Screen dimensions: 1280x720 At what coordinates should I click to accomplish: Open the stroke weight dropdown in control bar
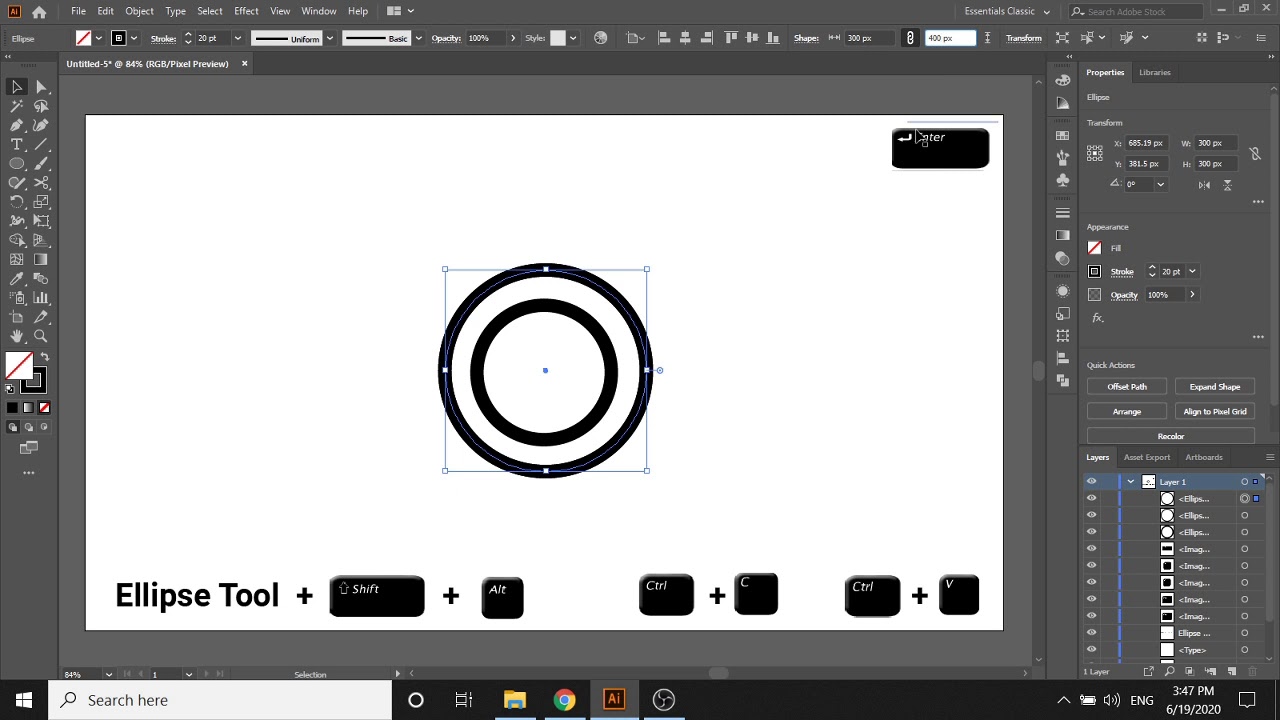tap(237, 38)
